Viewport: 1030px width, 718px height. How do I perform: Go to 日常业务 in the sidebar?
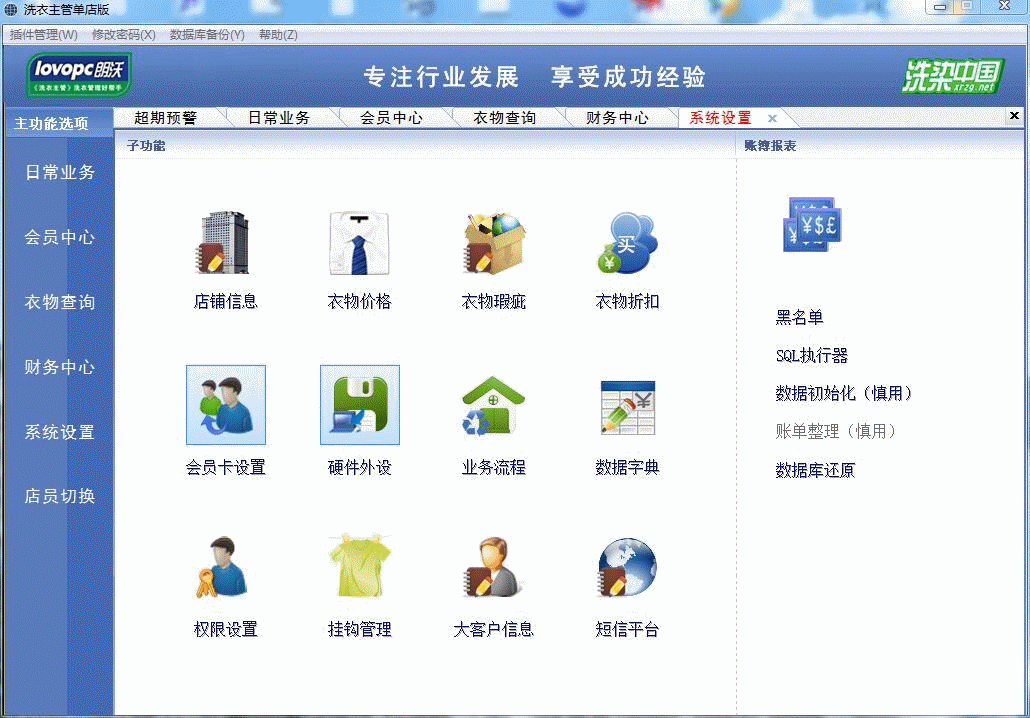click(x=60, y=172)
